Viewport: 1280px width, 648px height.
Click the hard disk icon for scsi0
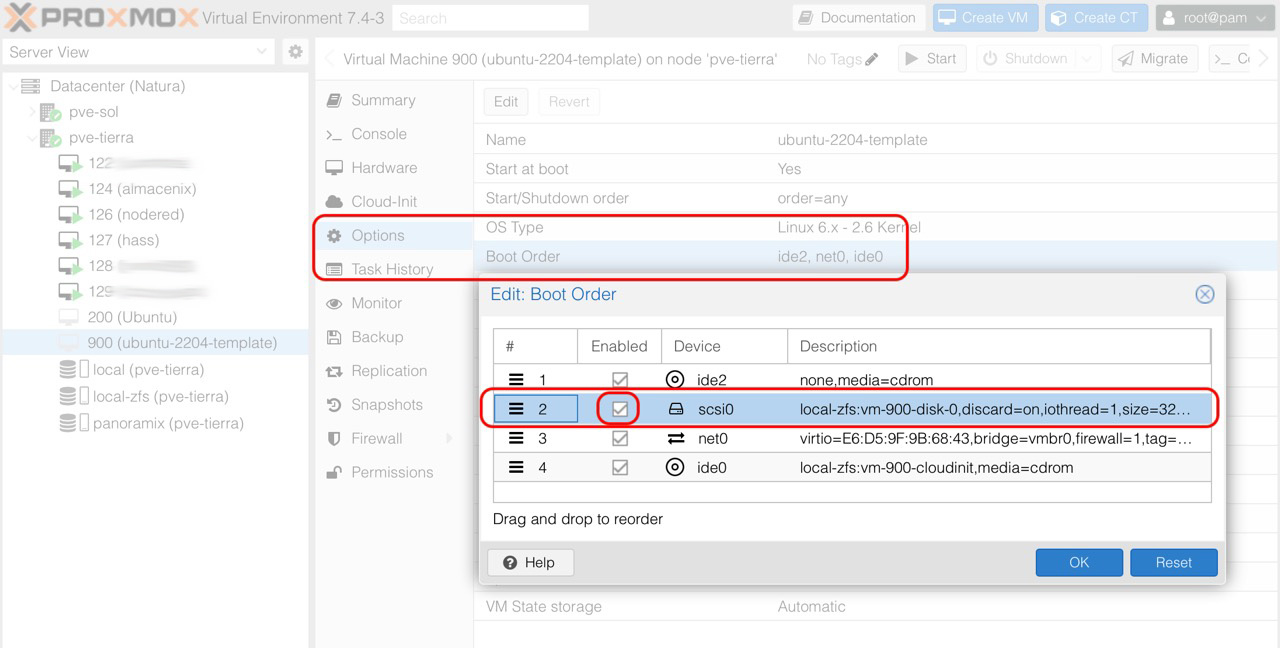pos(675,409)
